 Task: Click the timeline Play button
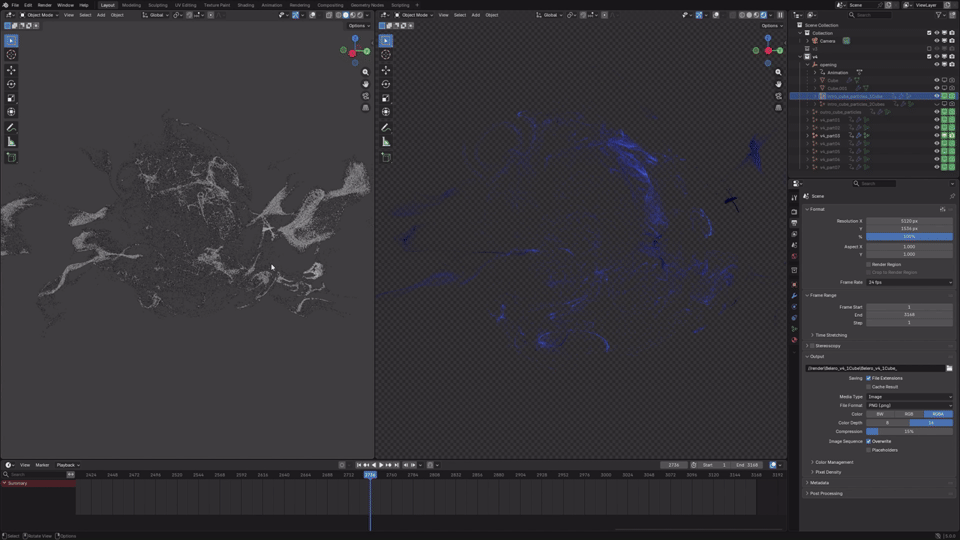click(381, 465)
